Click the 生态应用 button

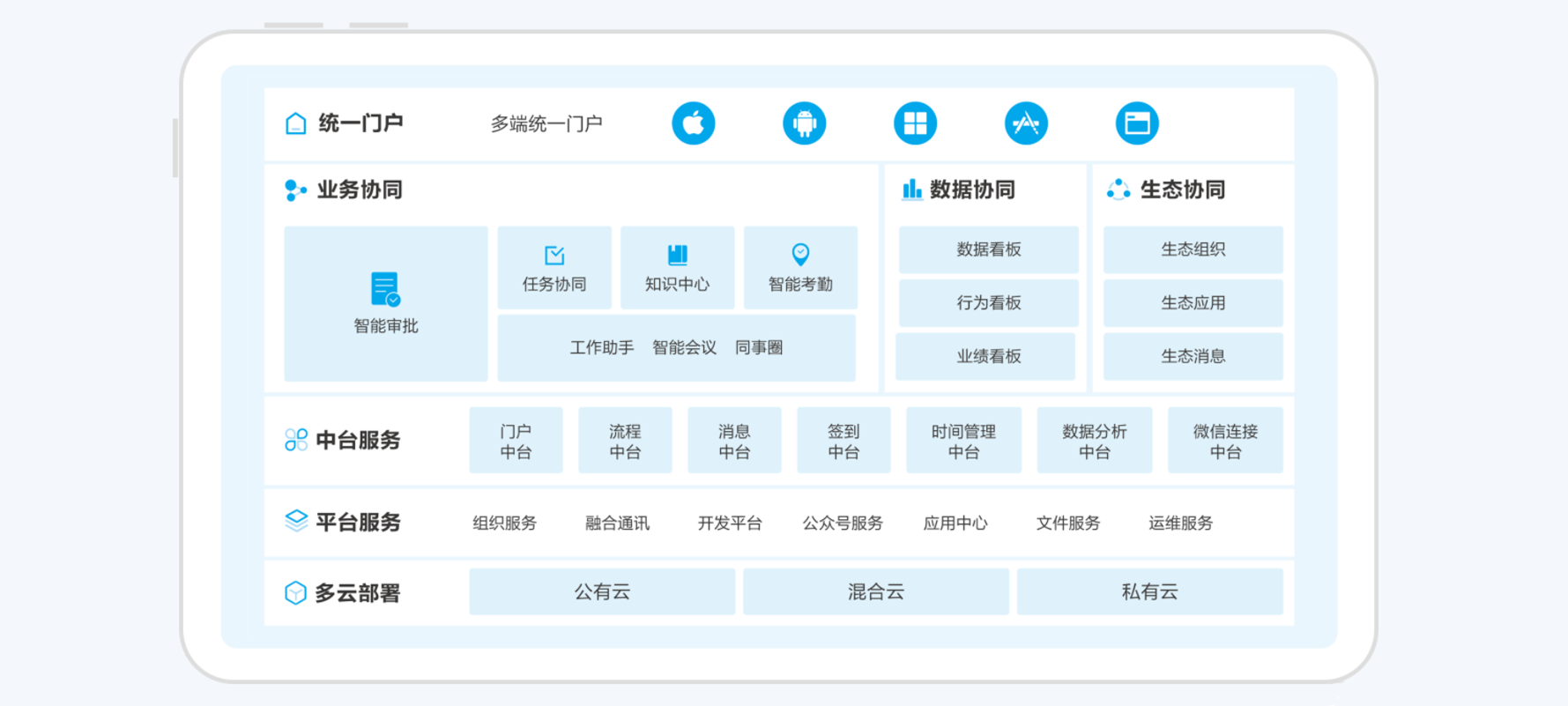click(1193, 303)
